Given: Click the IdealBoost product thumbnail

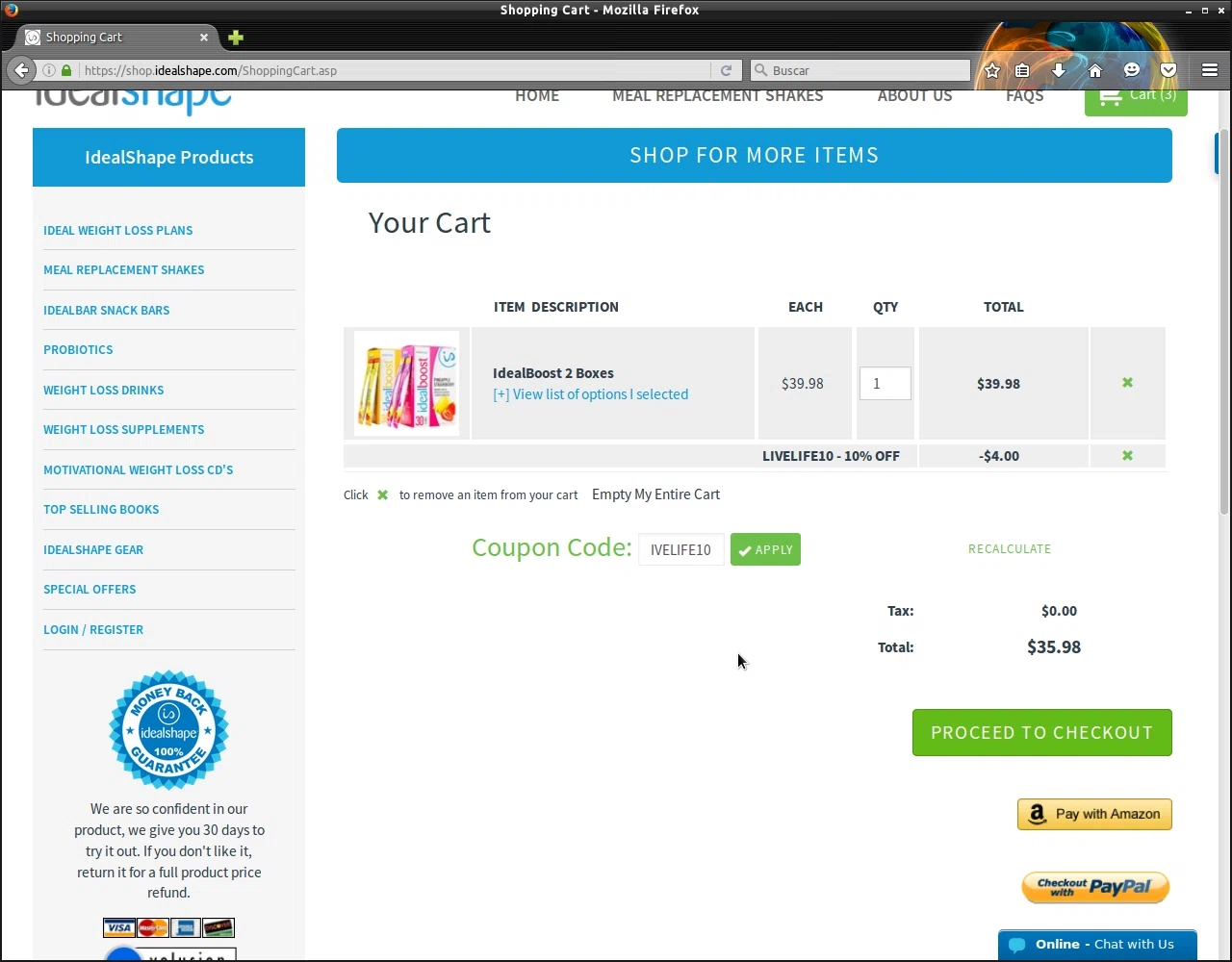Looking at the screenshot, I should coord(406,383).
